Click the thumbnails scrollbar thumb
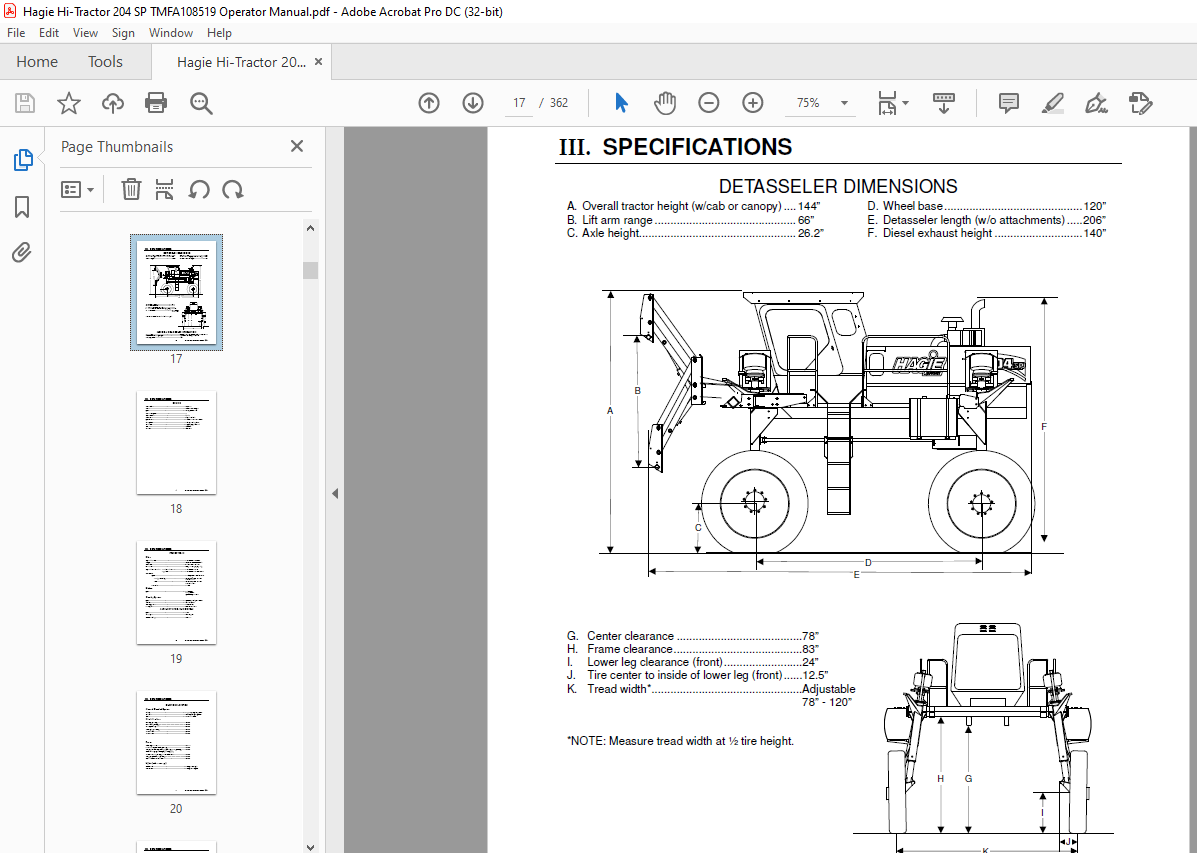 click(x=310, y=270)
